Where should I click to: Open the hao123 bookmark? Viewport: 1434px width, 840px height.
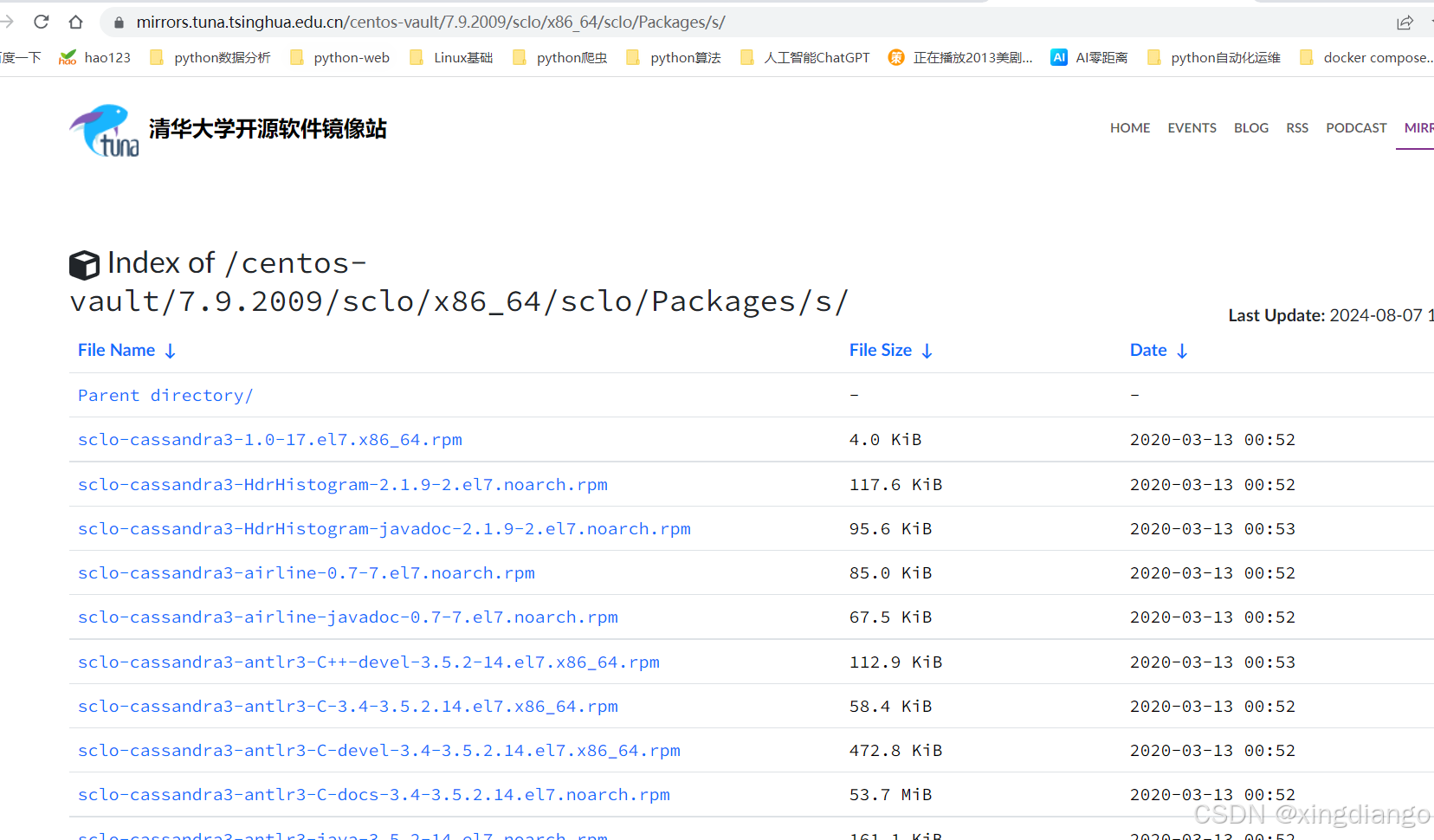pos(95,58)
